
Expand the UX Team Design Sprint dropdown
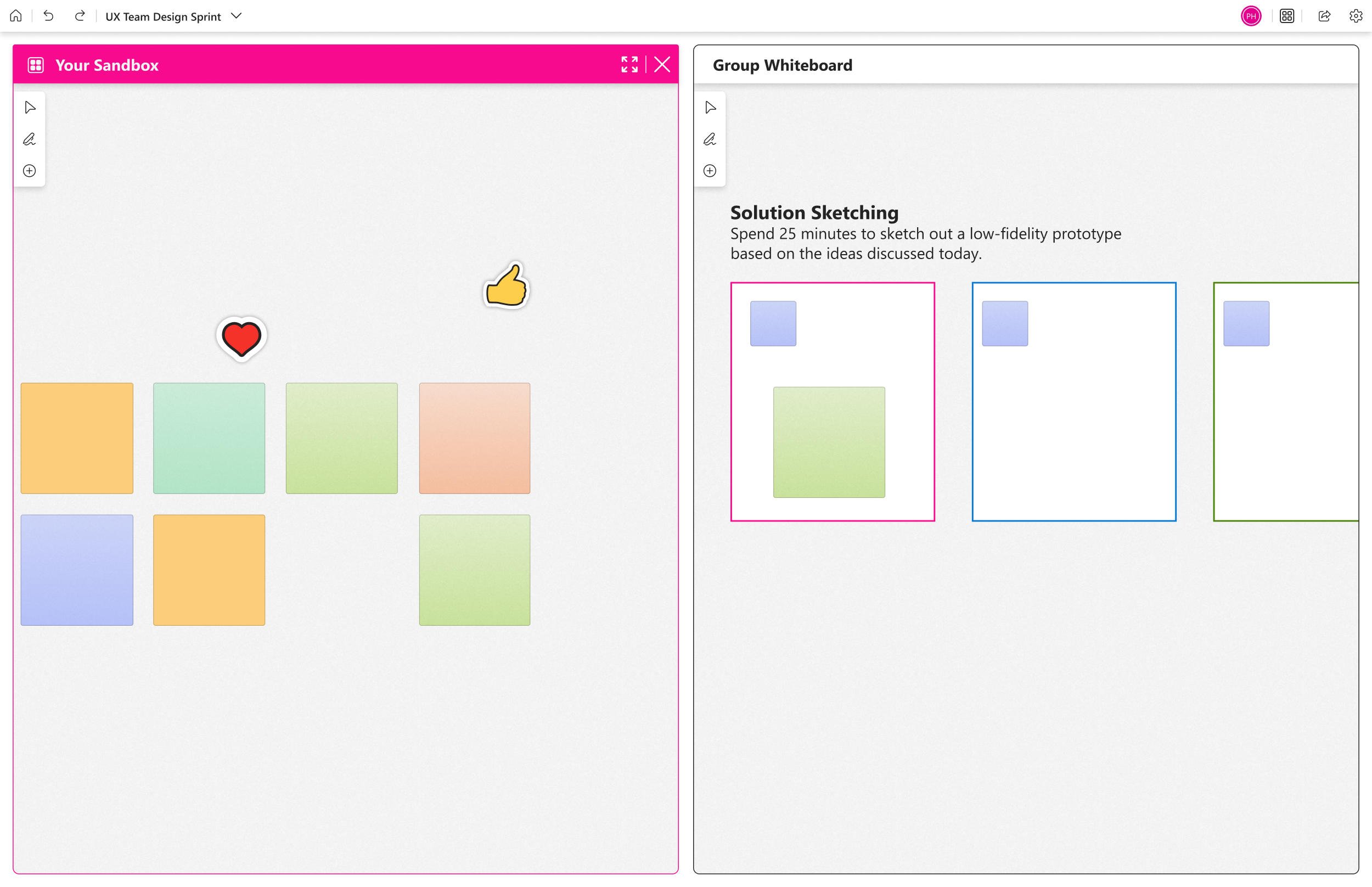pyautogui.click(x=236, y=16)
